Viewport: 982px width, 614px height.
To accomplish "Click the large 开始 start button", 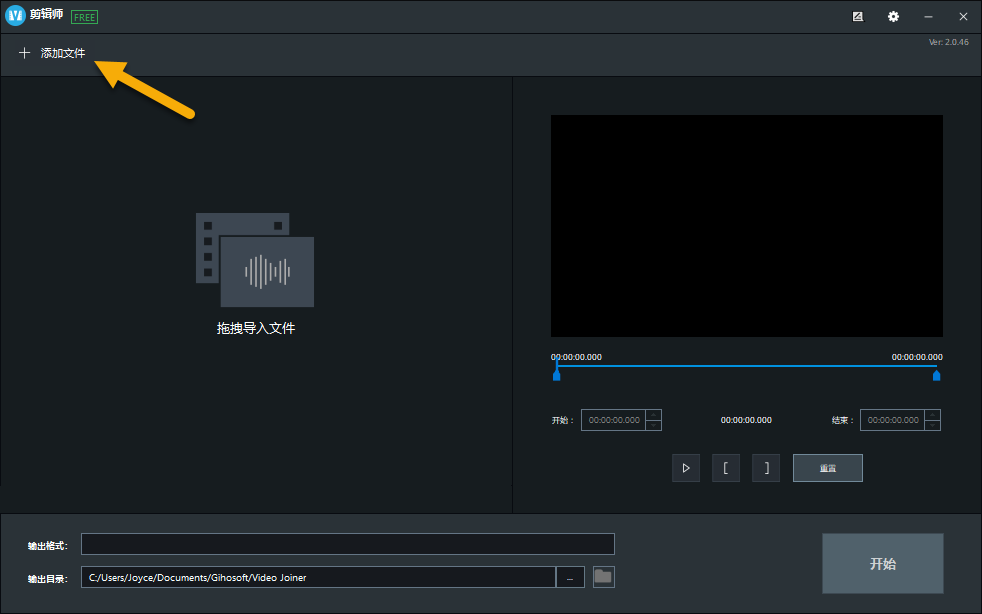I will tap(883, 563).
